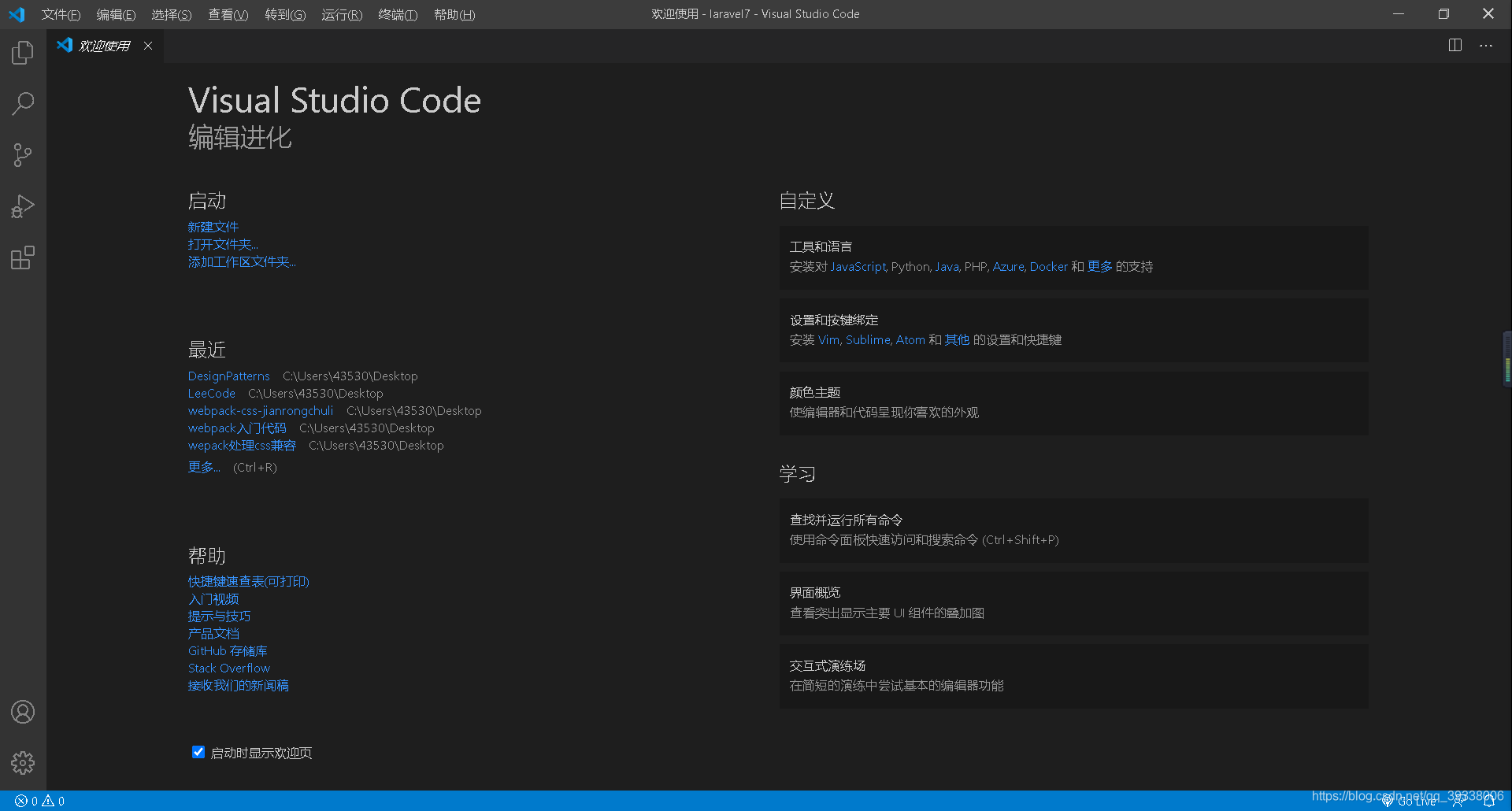Open the Search sidebar icon
The height and width of the screenshot is (811, 1512).
pyautogui.click(x=22, y=103)
